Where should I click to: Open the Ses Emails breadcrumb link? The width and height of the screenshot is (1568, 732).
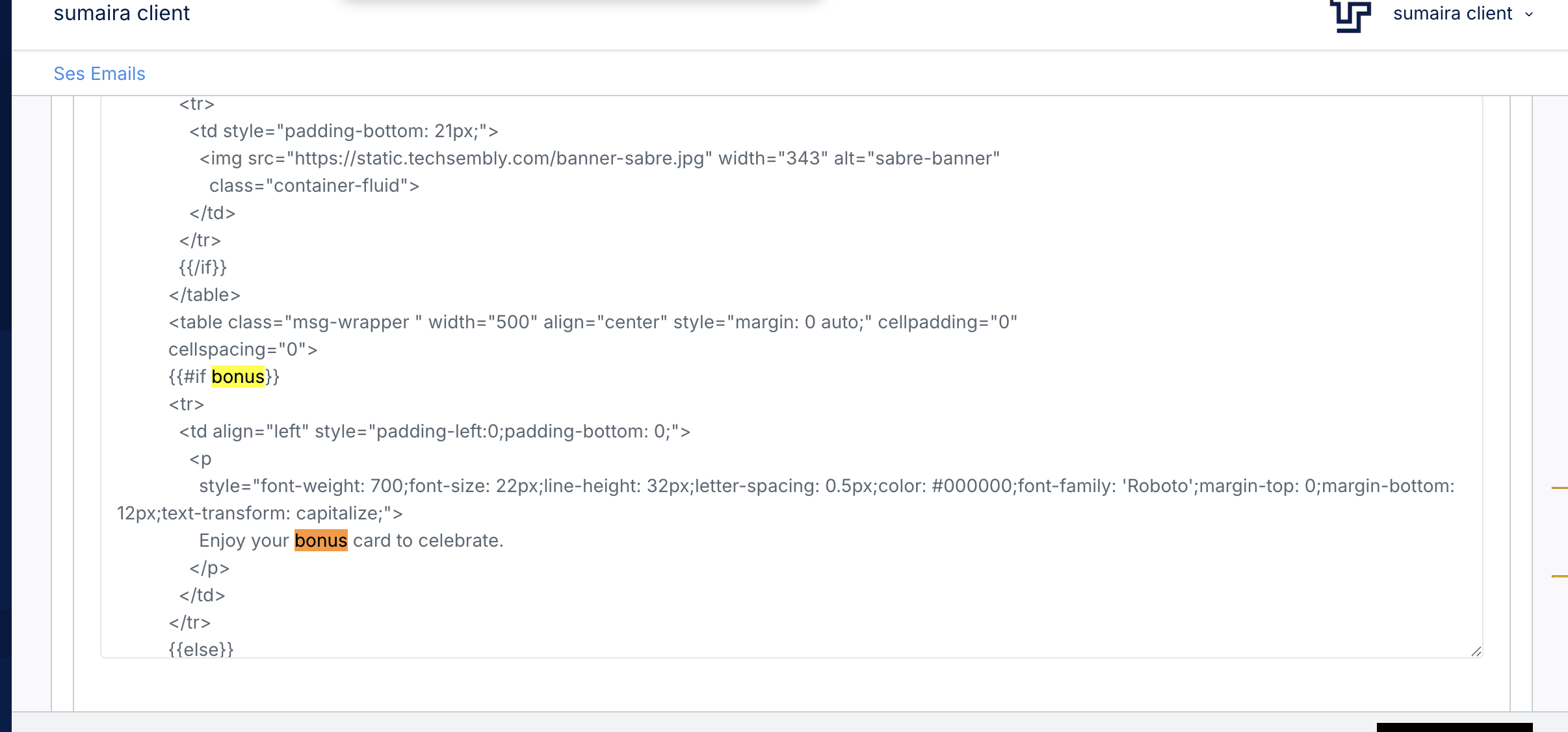tap(99, 73)
